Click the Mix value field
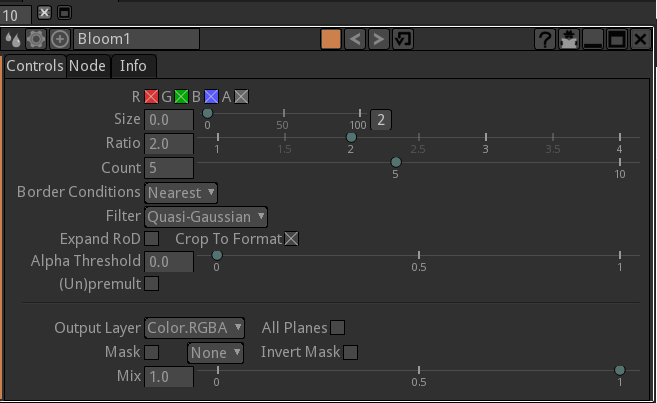The height and width of the screenshot is (403, 657). (169, 377)
